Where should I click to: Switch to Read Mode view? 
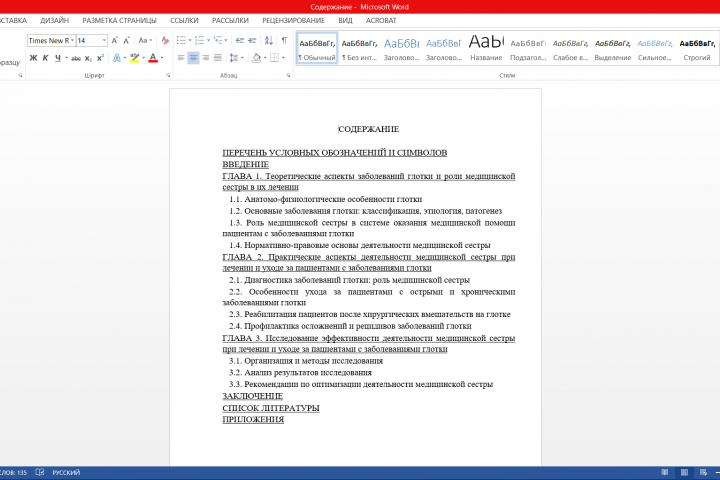(664, 472)
